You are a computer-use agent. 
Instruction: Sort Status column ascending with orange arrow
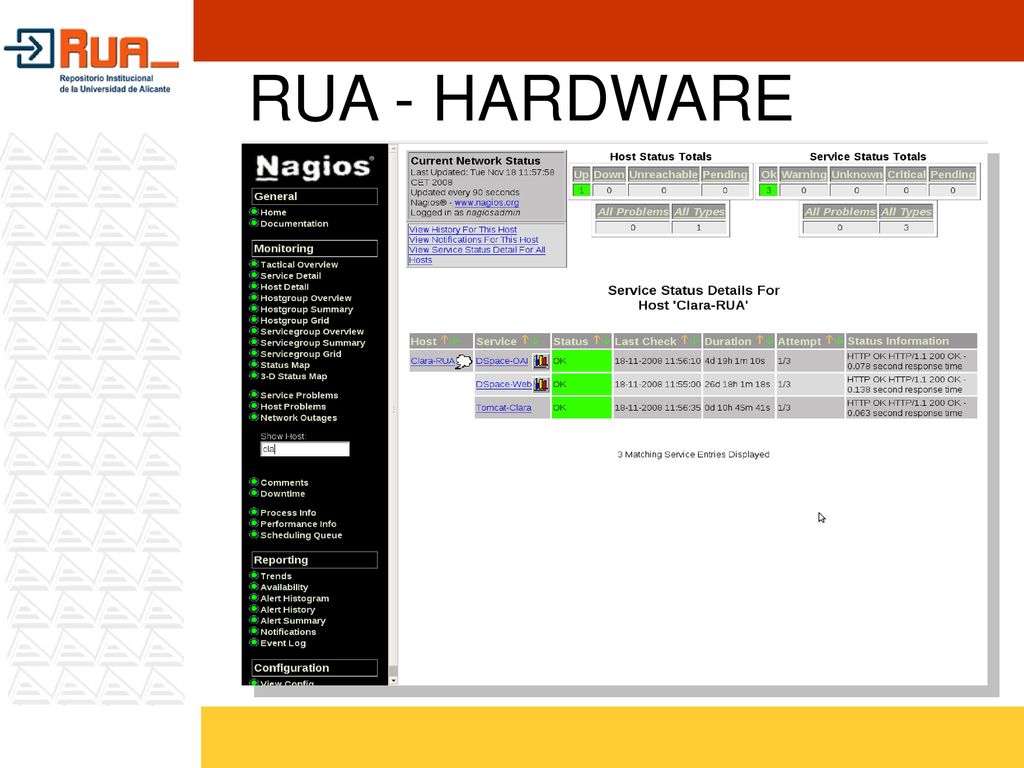596,340
